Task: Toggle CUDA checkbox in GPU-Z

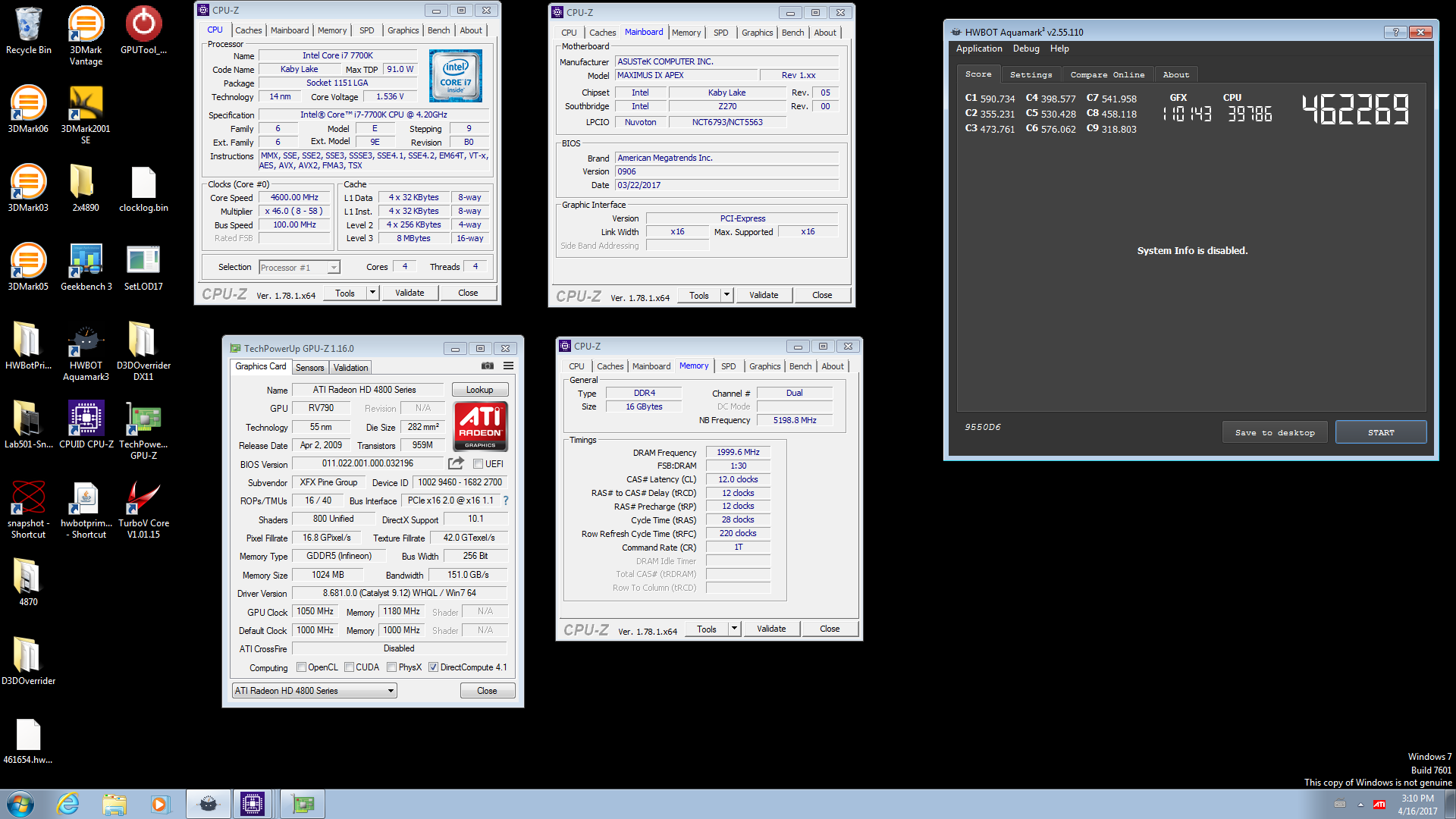Action: (350, 667)
